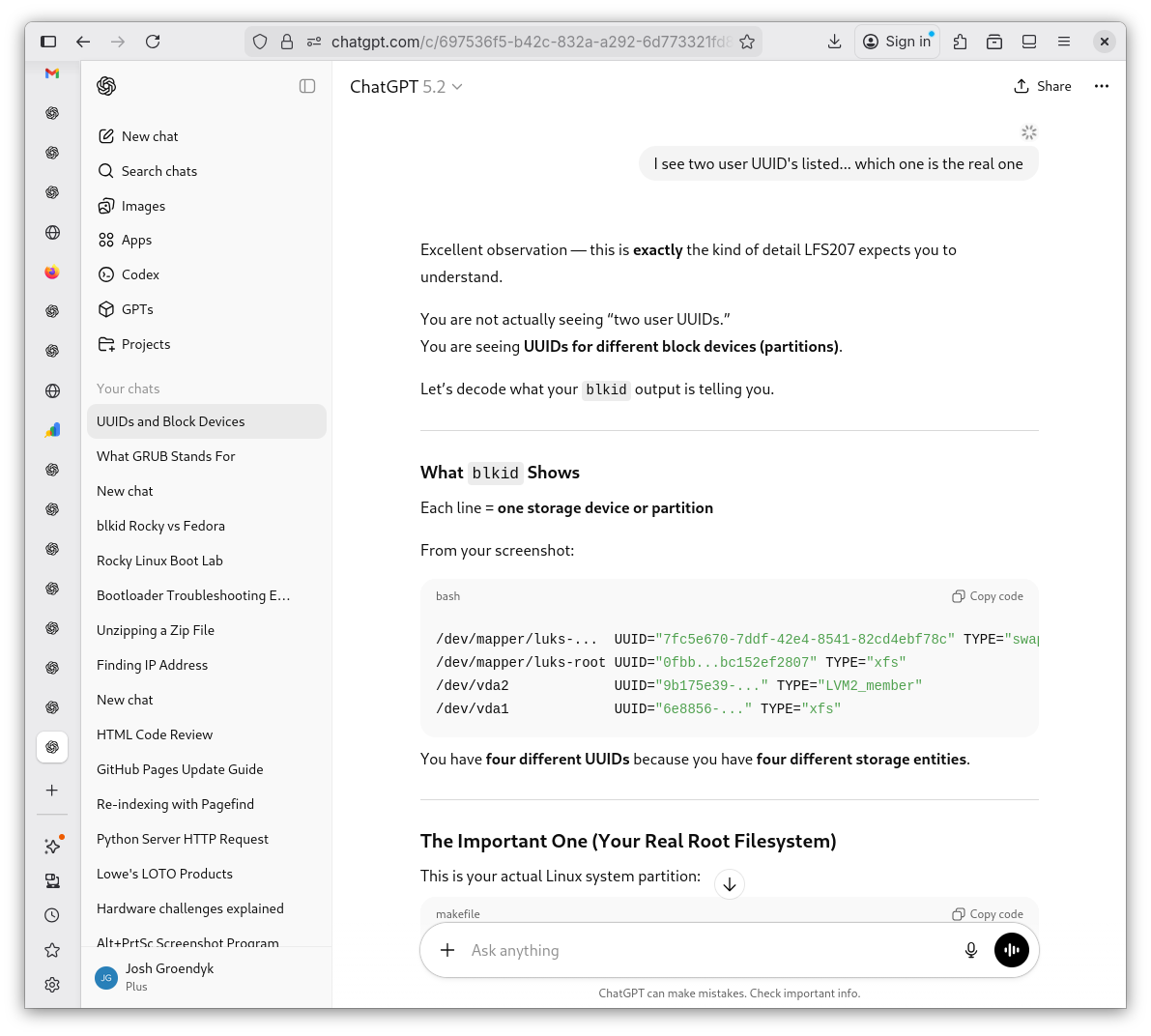Select Codex in the sidebar
The width and height of the screenshot is (1151, 1036).
point(140,274)
